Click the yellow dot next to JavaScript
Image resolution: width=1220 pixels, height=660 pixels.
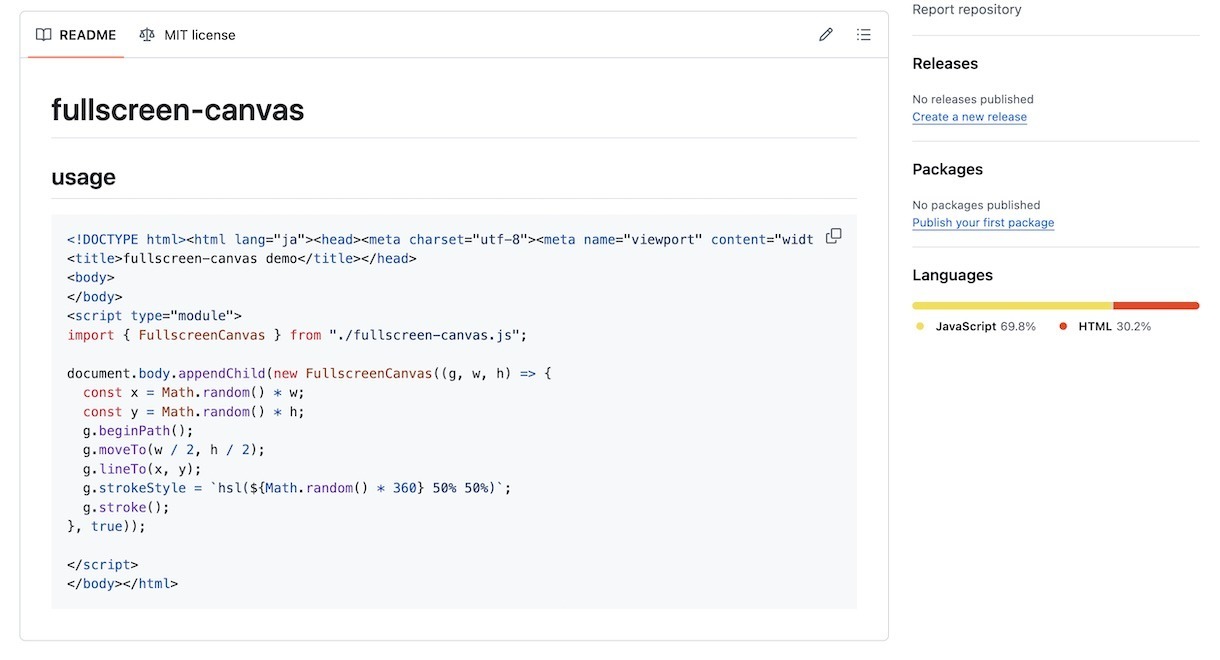[x=920, y=327]
